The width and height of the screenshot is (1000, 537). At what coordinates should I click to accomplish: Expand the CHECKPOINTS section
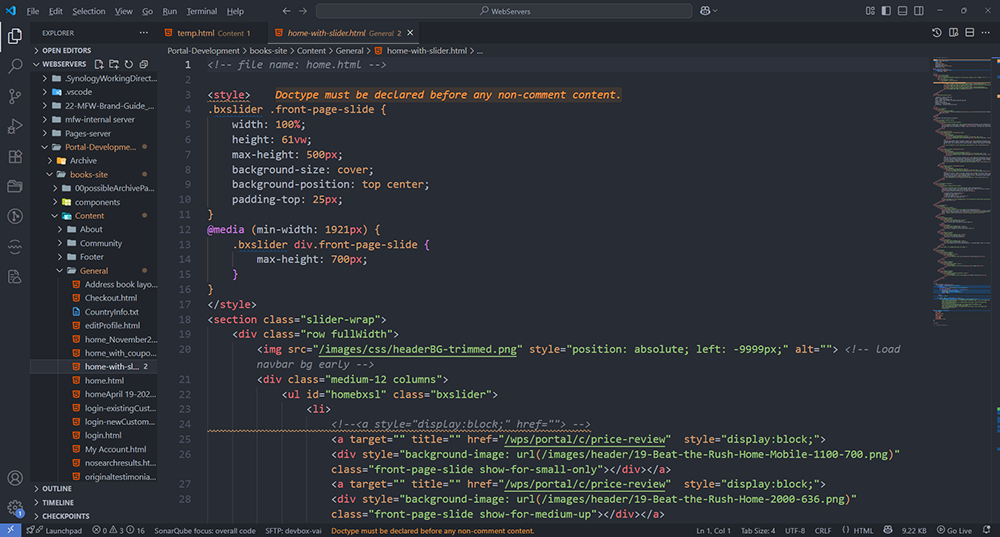point(94,517)
